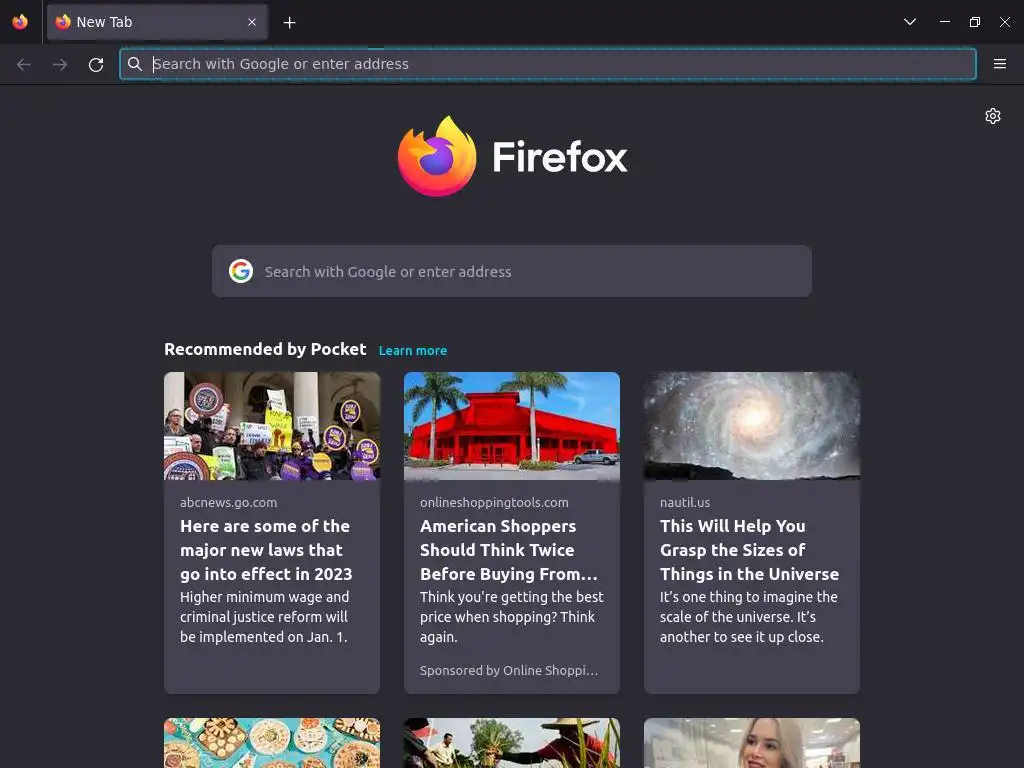Select the New Tab tab
Screen dimensions: 1024x768
[x=157, y=22]
